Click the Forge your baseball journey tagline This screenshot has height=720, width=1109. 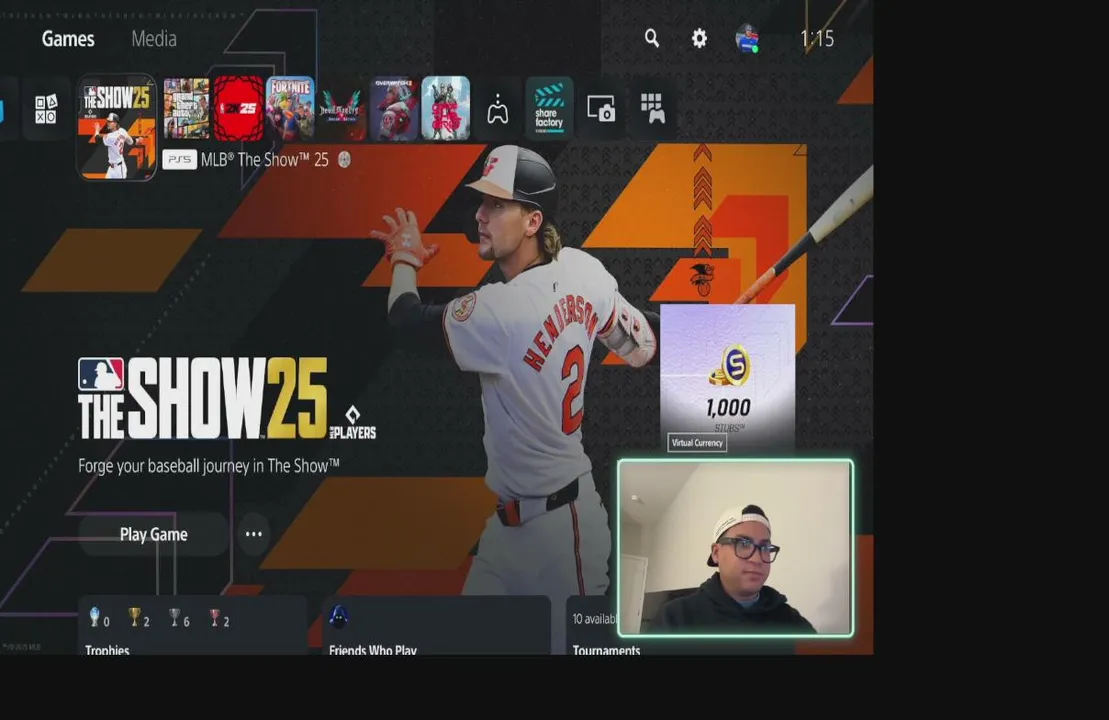tap(209, 466)
